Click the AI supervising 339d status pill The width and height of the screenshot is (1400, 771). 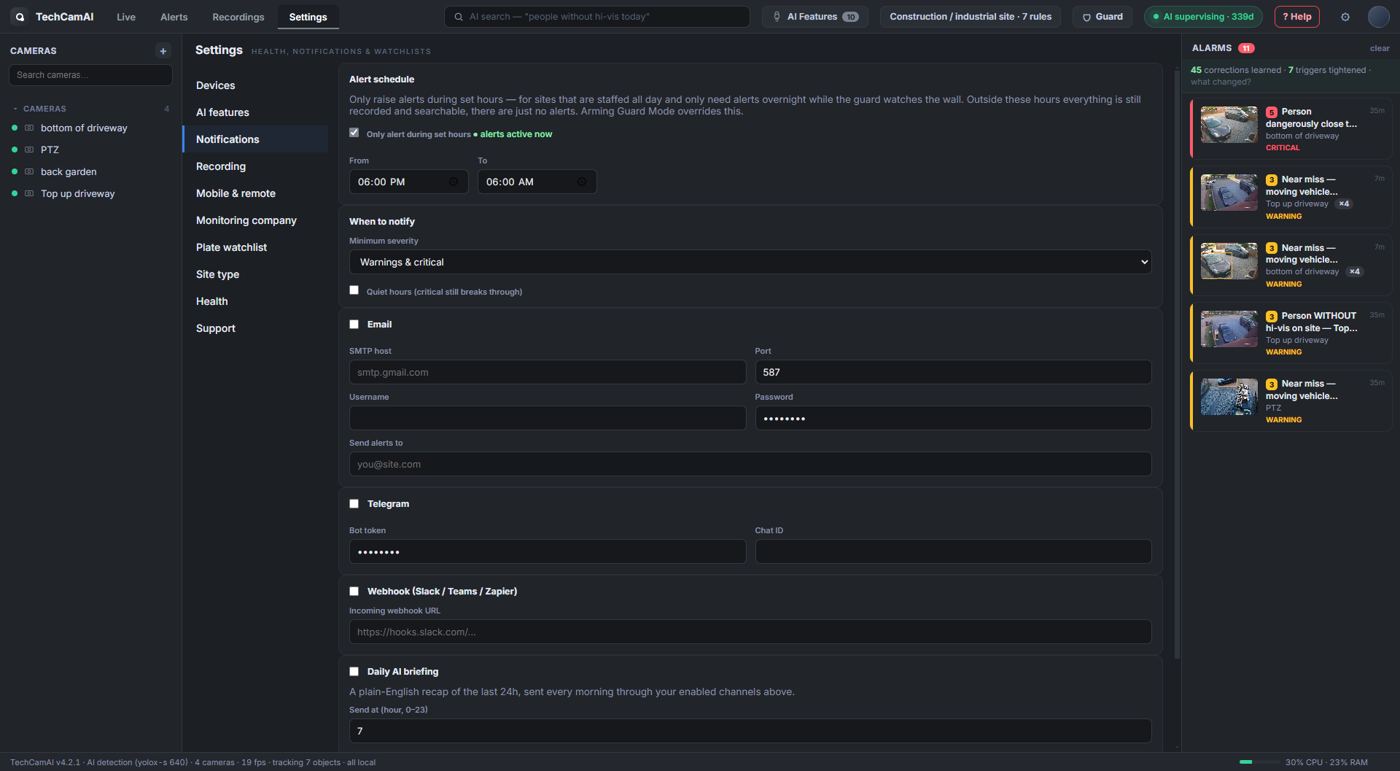(x=1203, y=17)
